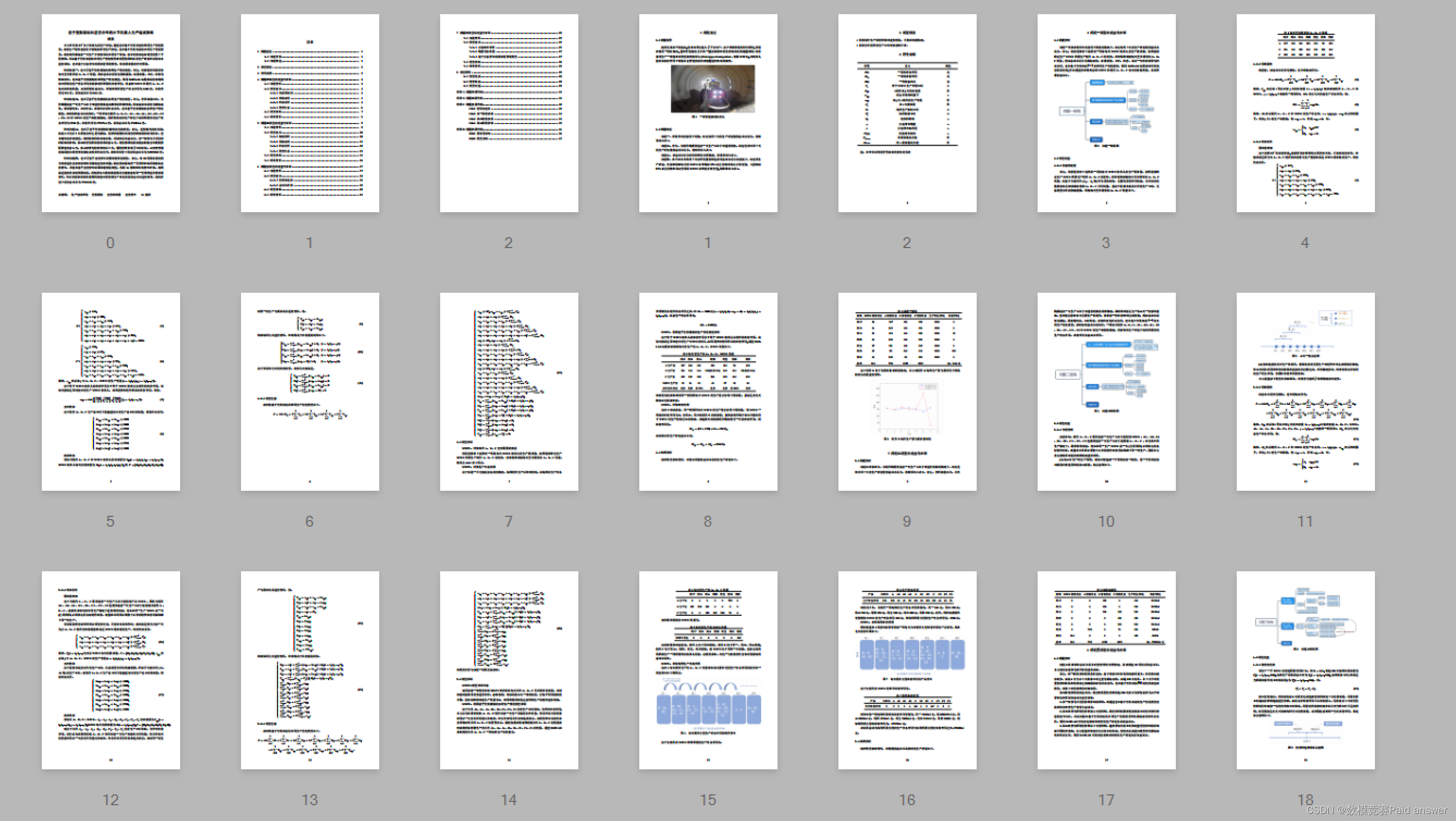Screen dimensions: 1456x821
Task: Open the page 6 equations thumbnail
Action: (x=310, y=391)
